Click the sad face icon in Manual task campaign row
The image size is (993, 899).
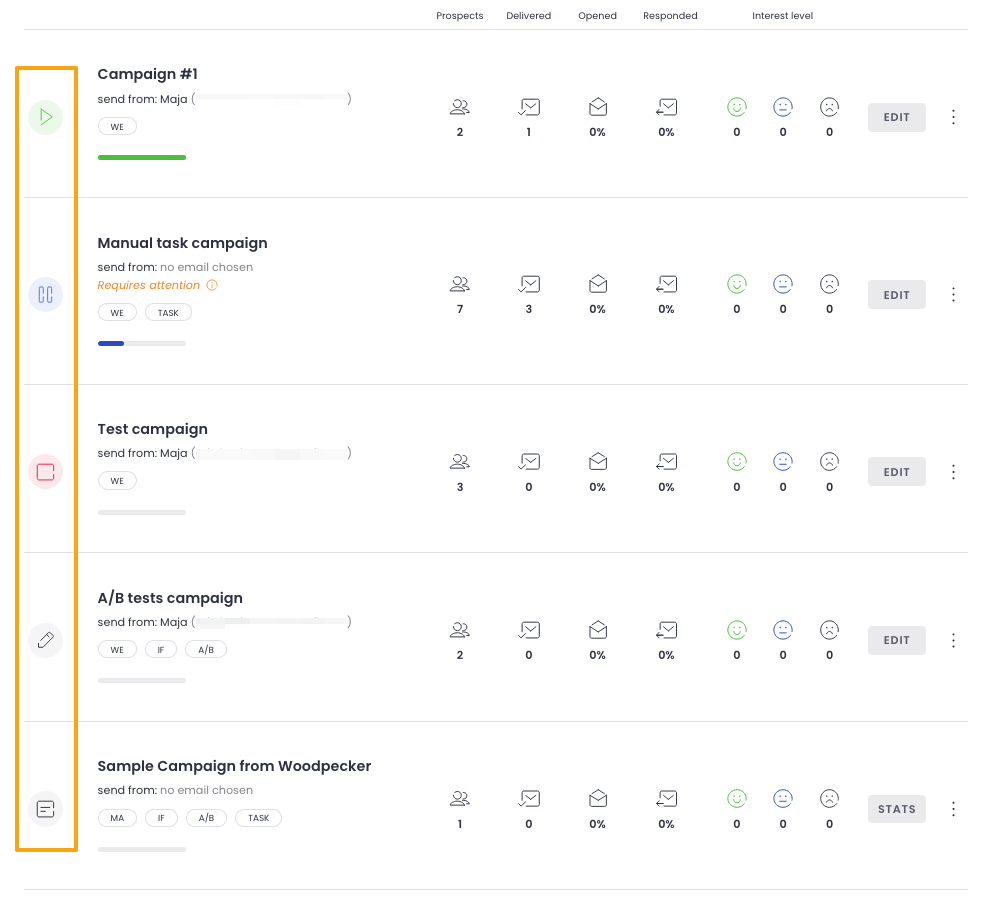(x=829, y=284)
